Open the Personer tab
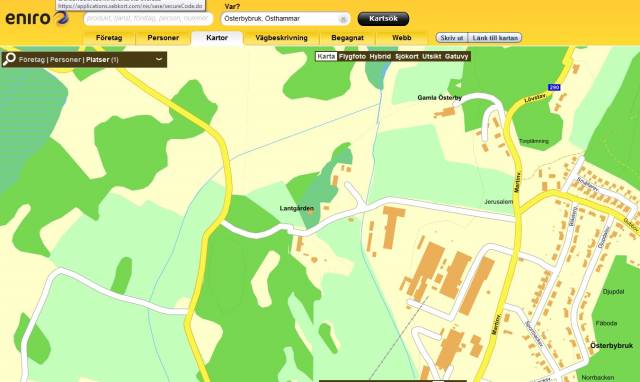640x382 pixels. click(163, 38)
